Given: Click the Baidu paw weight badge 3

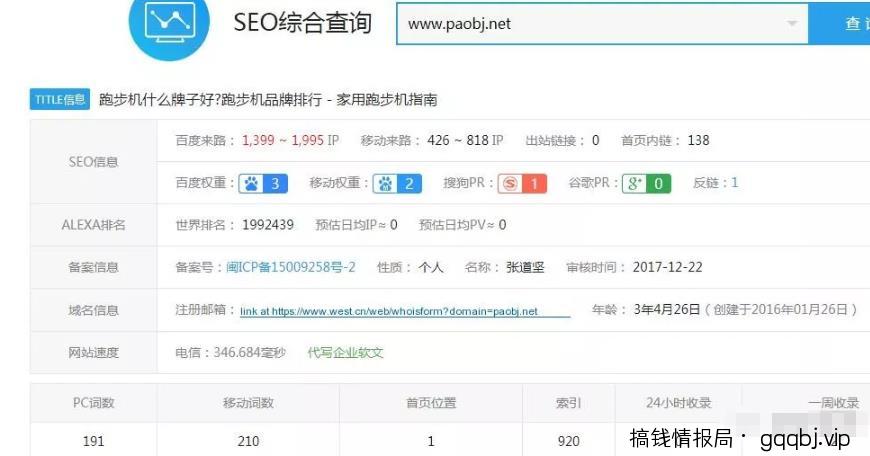Looking at the screenshot, I should 263,184.
